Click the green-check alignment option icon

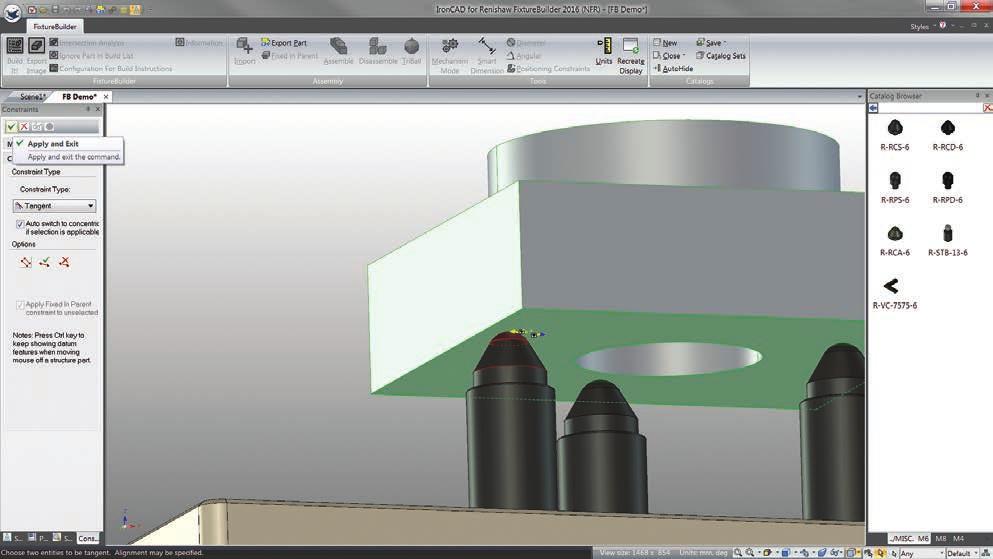point(44,261)
